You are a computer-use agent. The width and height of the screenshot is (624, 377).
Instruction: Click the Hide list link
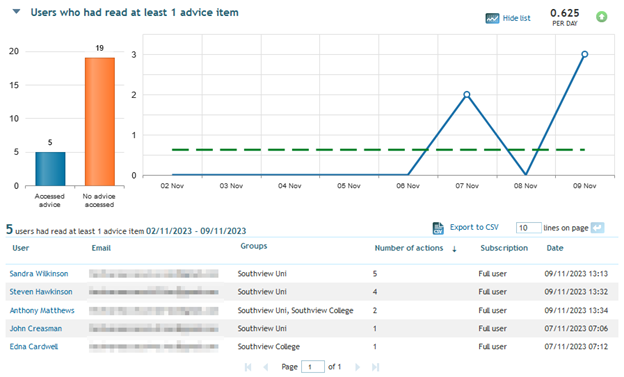click(x=516, y=18)
